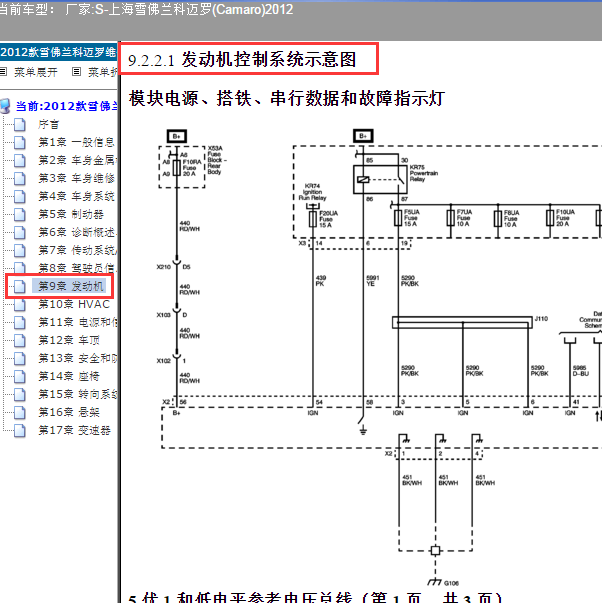
Task: Open 第12章 车顶 chapter
Action: tap(69, 340)
